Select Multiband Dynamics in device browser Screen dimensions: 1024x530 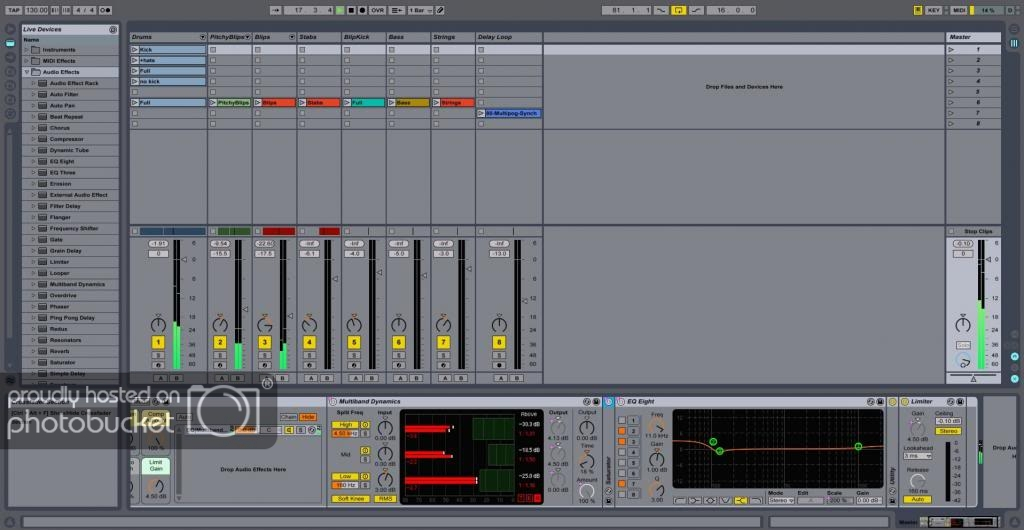[x=77, y=284]
